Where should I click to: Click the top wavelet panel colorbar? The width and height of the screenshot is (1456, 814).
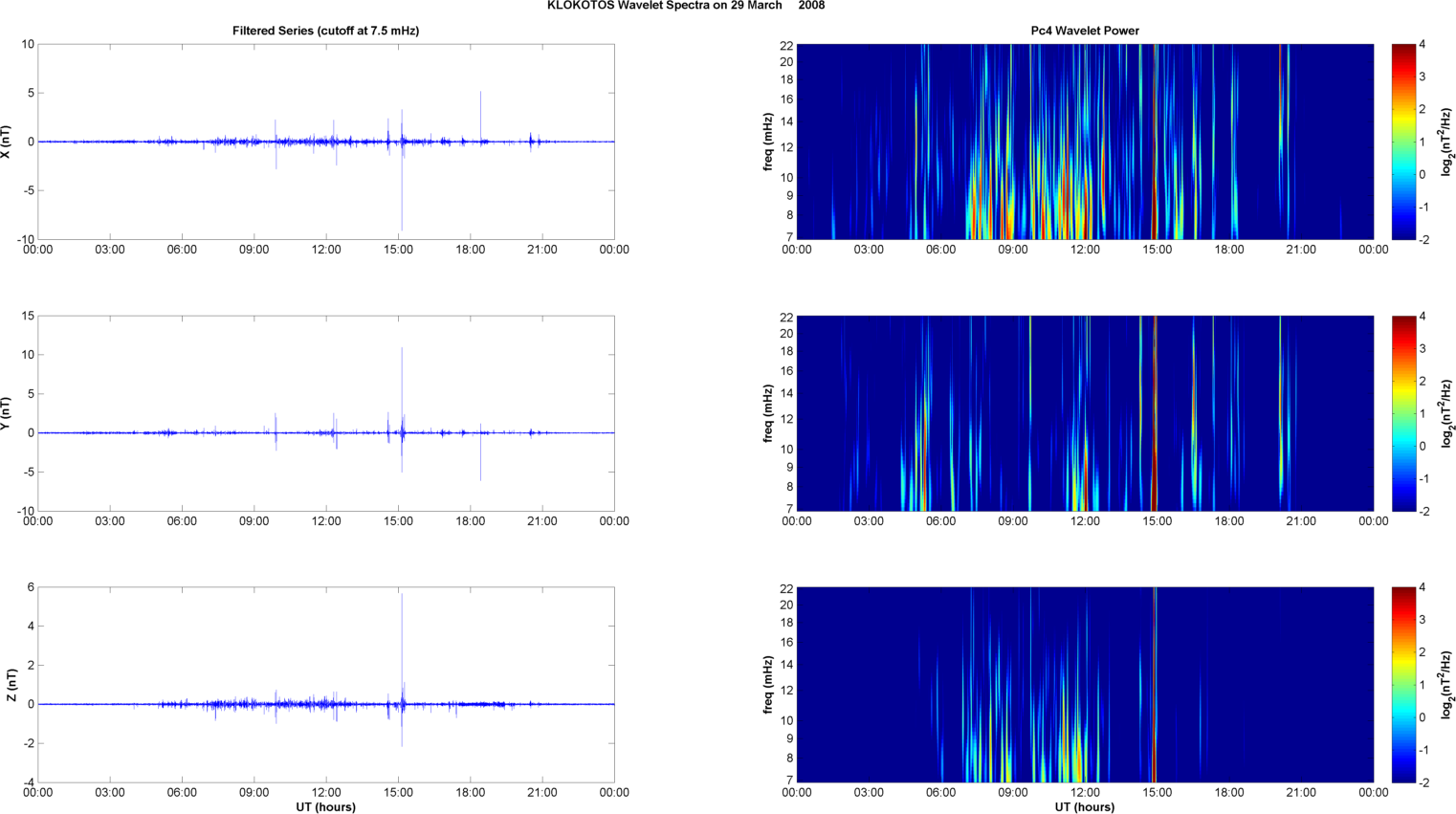pos(1402,142)
